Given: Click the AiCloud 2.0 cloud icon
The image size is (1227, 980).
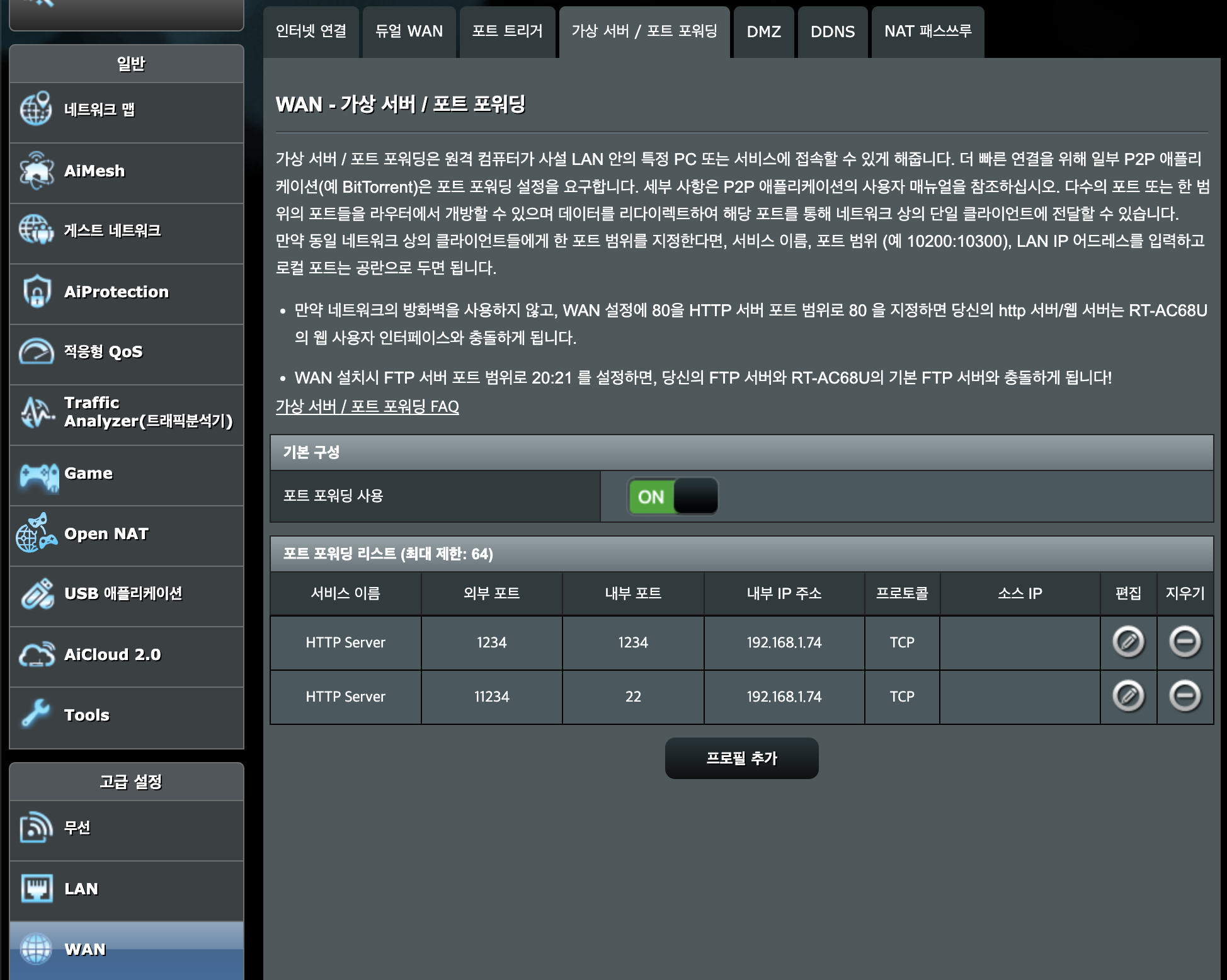Looking at the screenshot, I should (36, 654).
